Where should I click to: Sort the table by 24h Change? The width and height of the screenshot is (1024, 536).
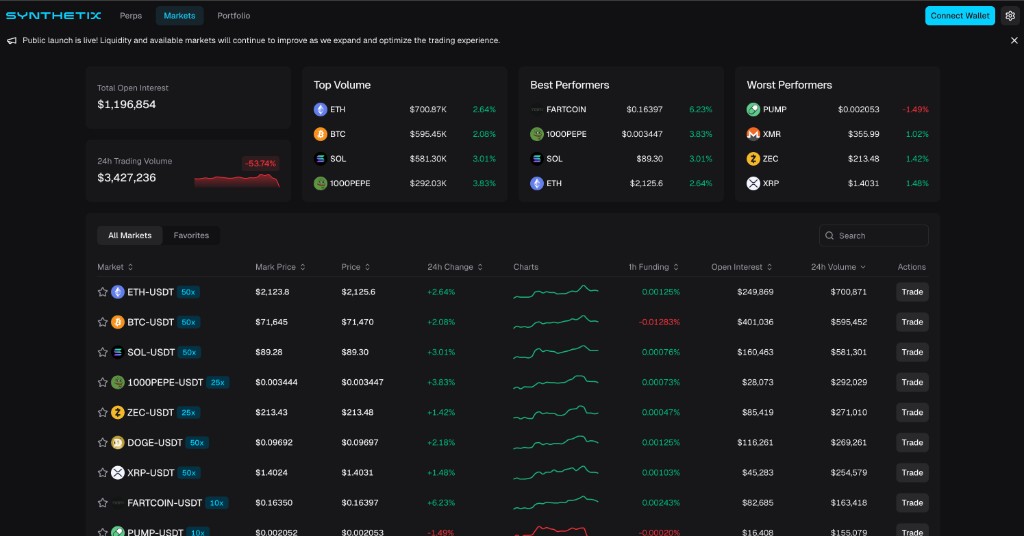[x=455, y=267]
